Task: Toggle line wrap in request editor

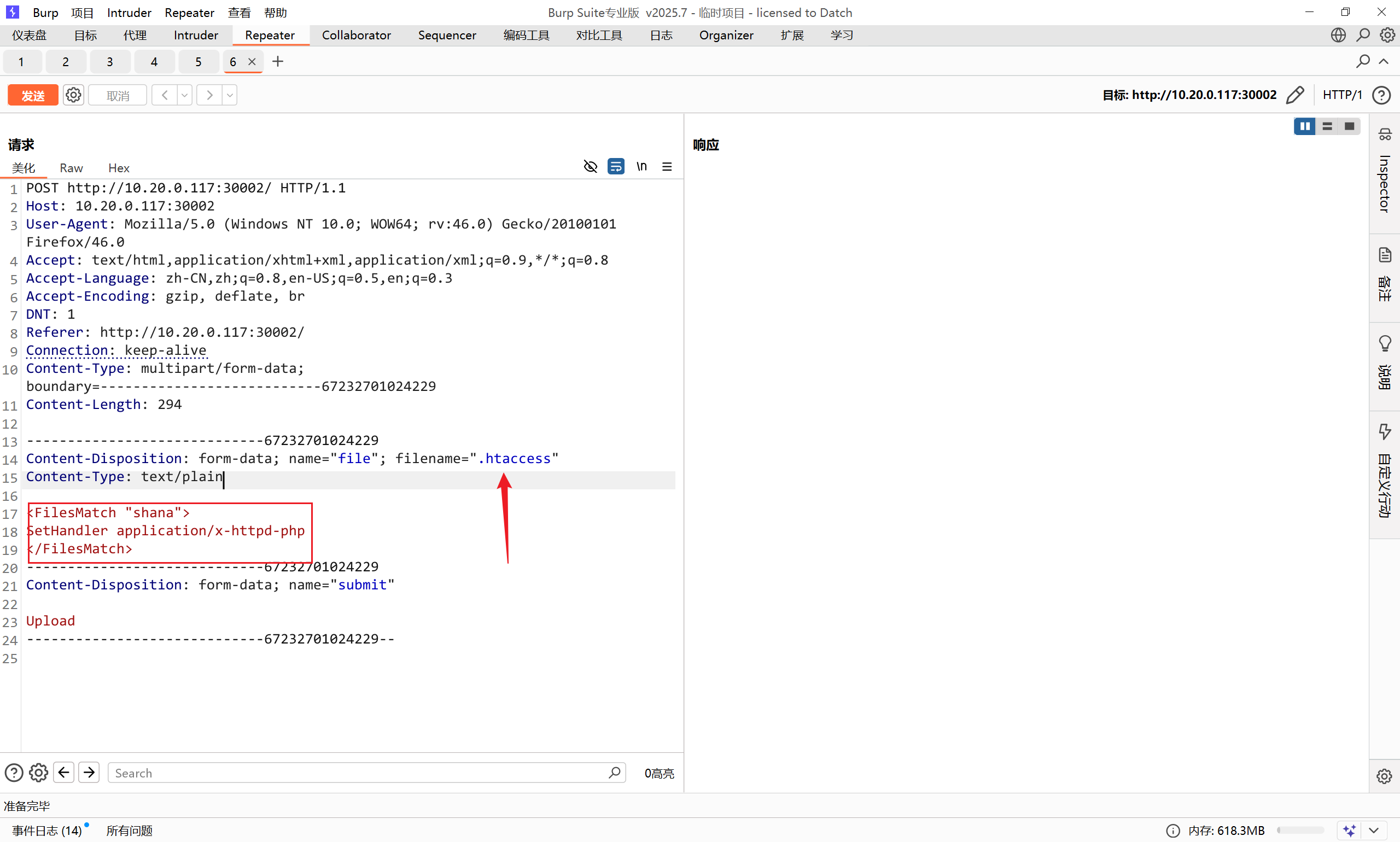Action: pos(616,166)
